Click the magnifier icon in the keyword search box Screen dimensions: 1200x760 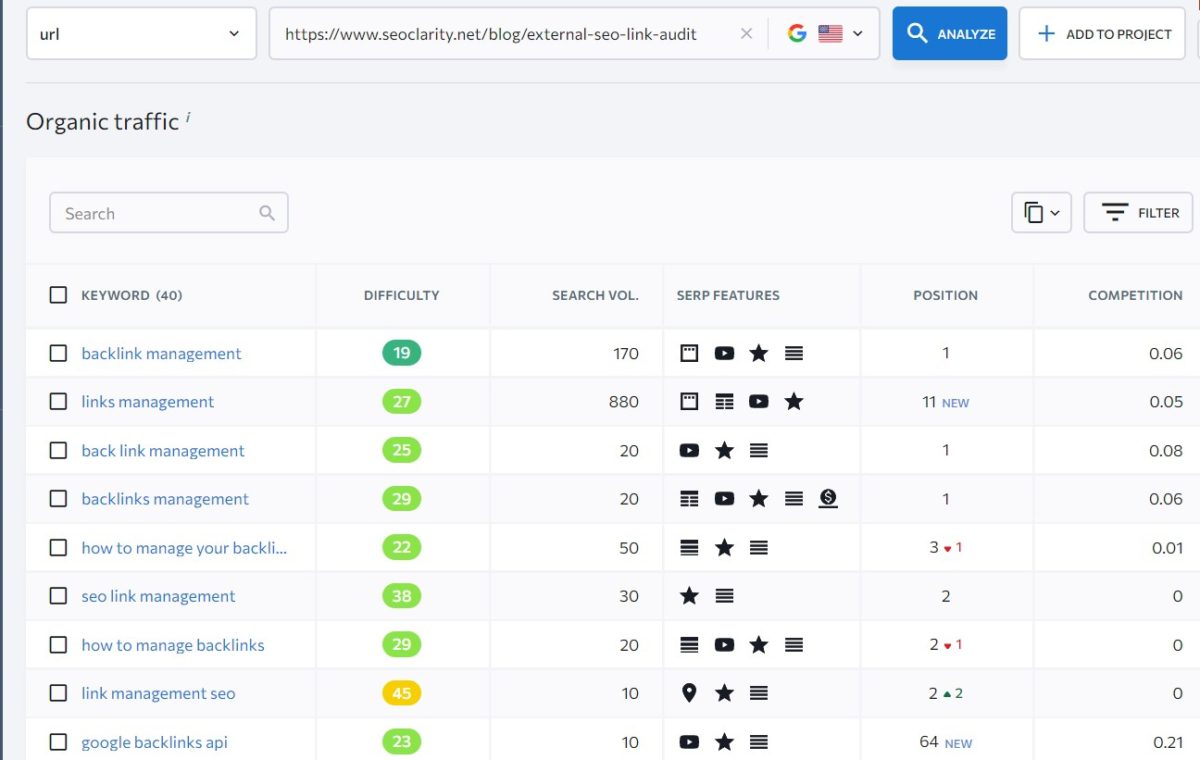266,213
